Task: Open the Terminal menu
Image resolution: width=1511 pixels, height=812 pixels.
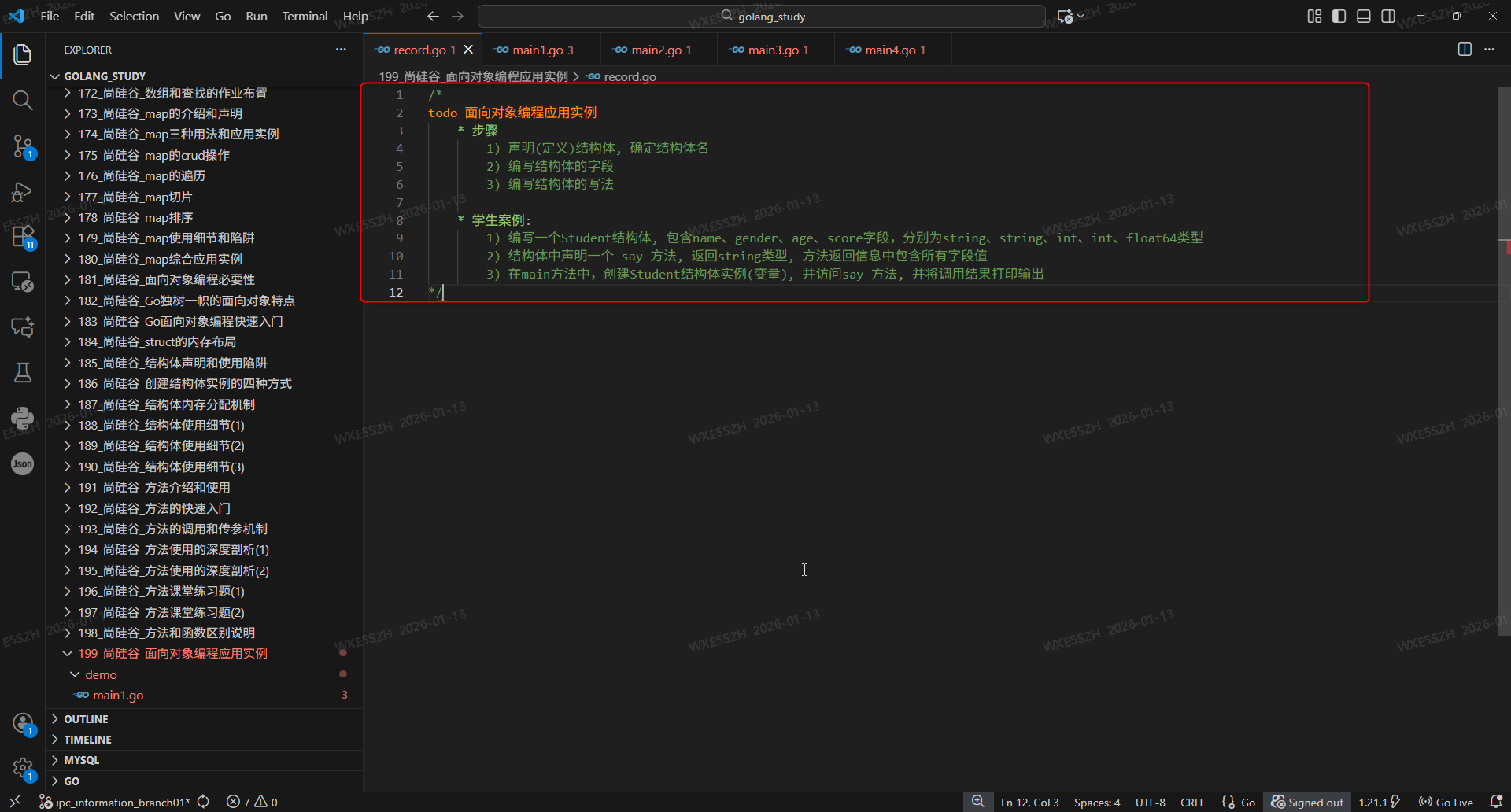Action: click(x=305, y=16)
